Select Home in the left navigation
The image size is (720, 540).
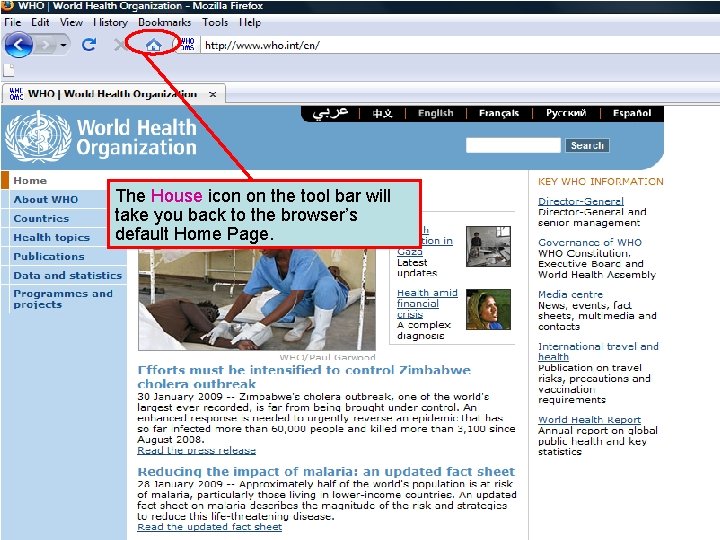point(30,180)
